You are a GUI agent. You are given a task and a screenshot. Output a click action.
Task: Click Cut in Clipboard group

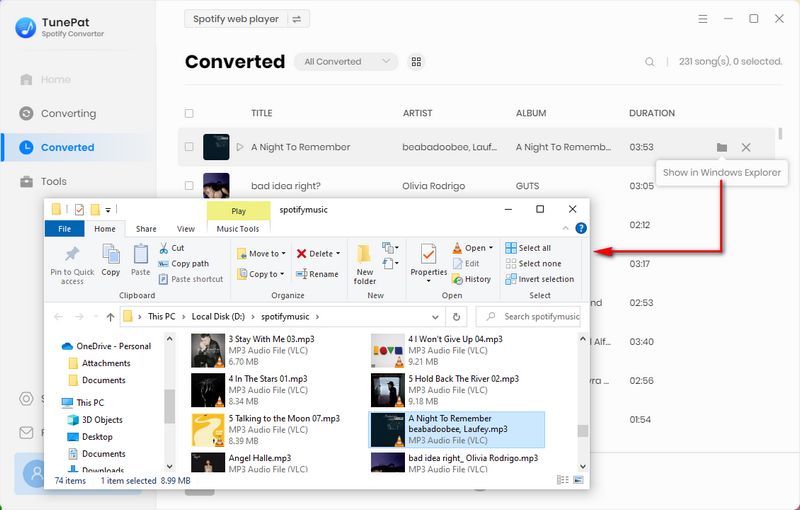point(171,248)
